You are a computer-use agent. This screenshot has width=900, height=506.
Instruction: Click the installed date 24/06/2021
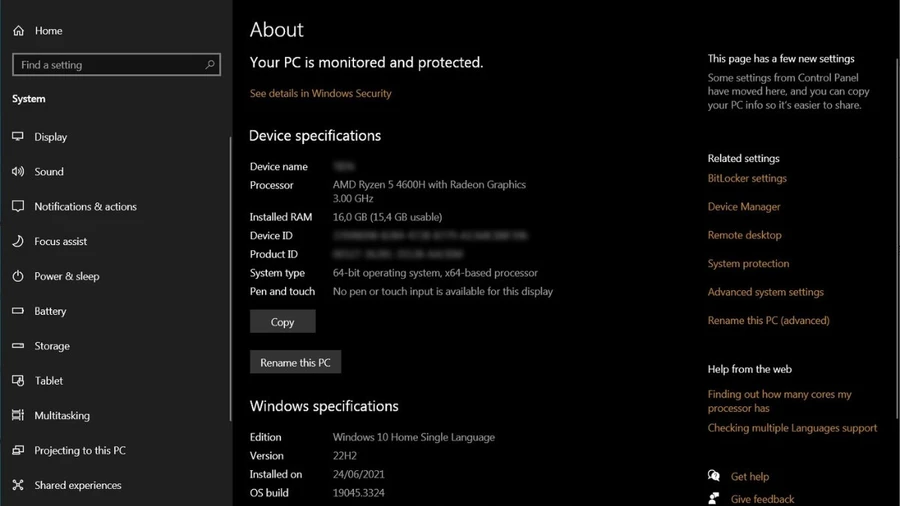click(x=358, y=474)
